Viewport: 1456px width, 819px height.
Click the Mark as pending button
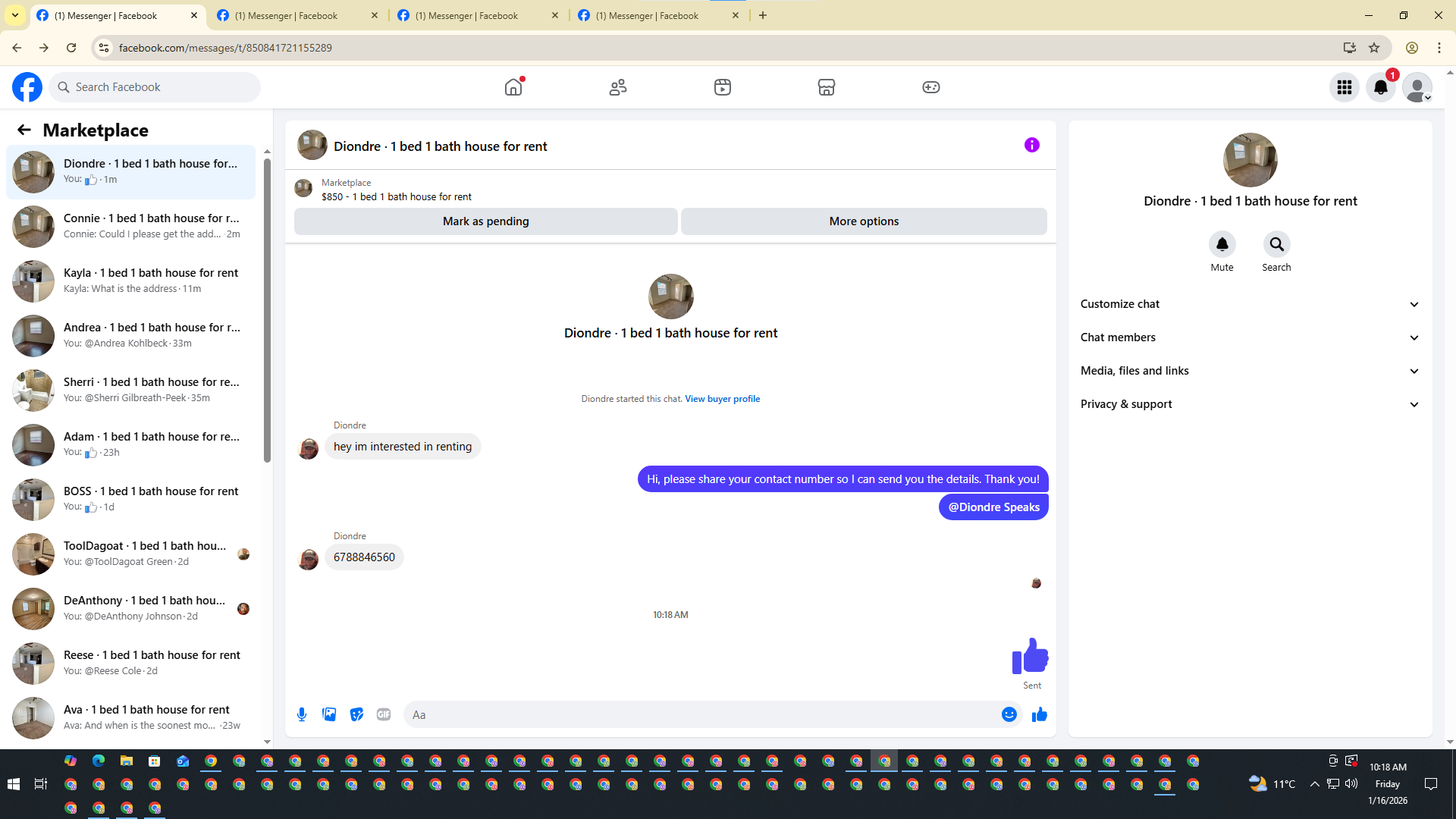point(485,221)
